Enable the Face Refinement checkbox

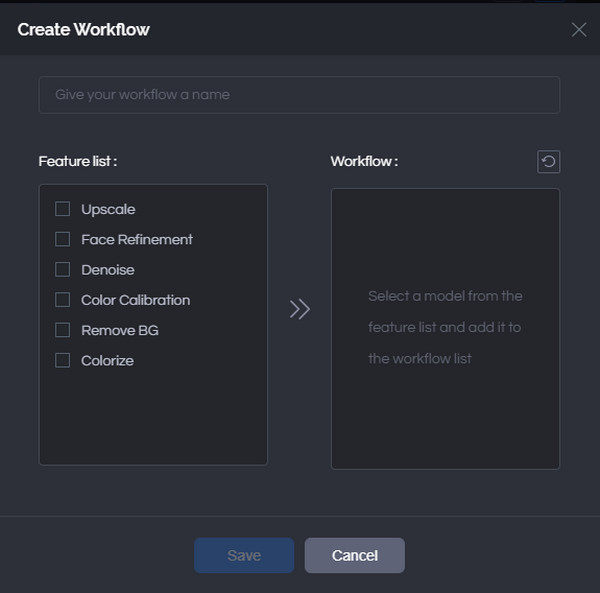[62, 239]
